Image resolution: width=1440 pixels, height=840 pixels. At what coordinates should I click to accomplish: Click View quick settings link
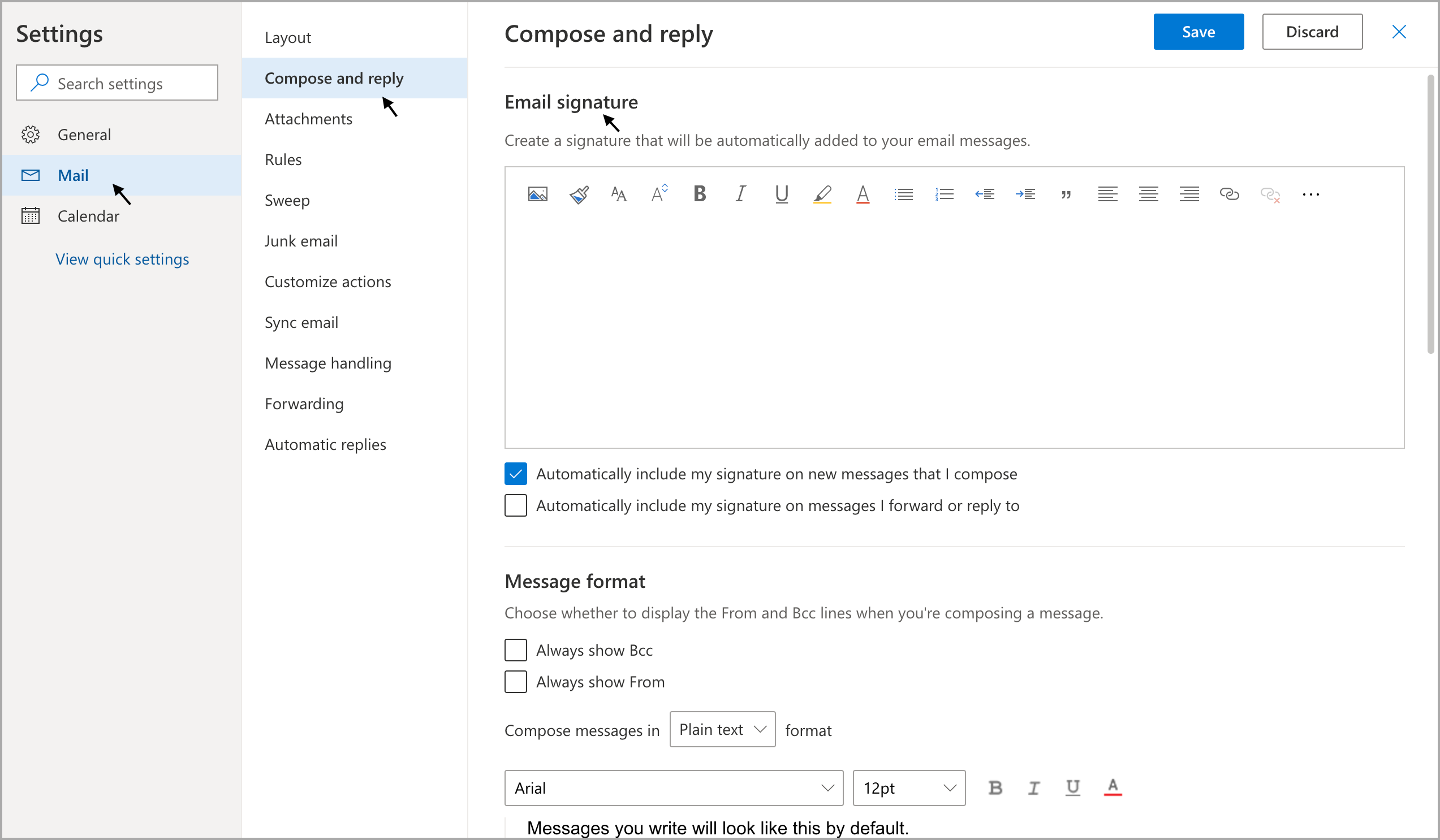point(122,259)
